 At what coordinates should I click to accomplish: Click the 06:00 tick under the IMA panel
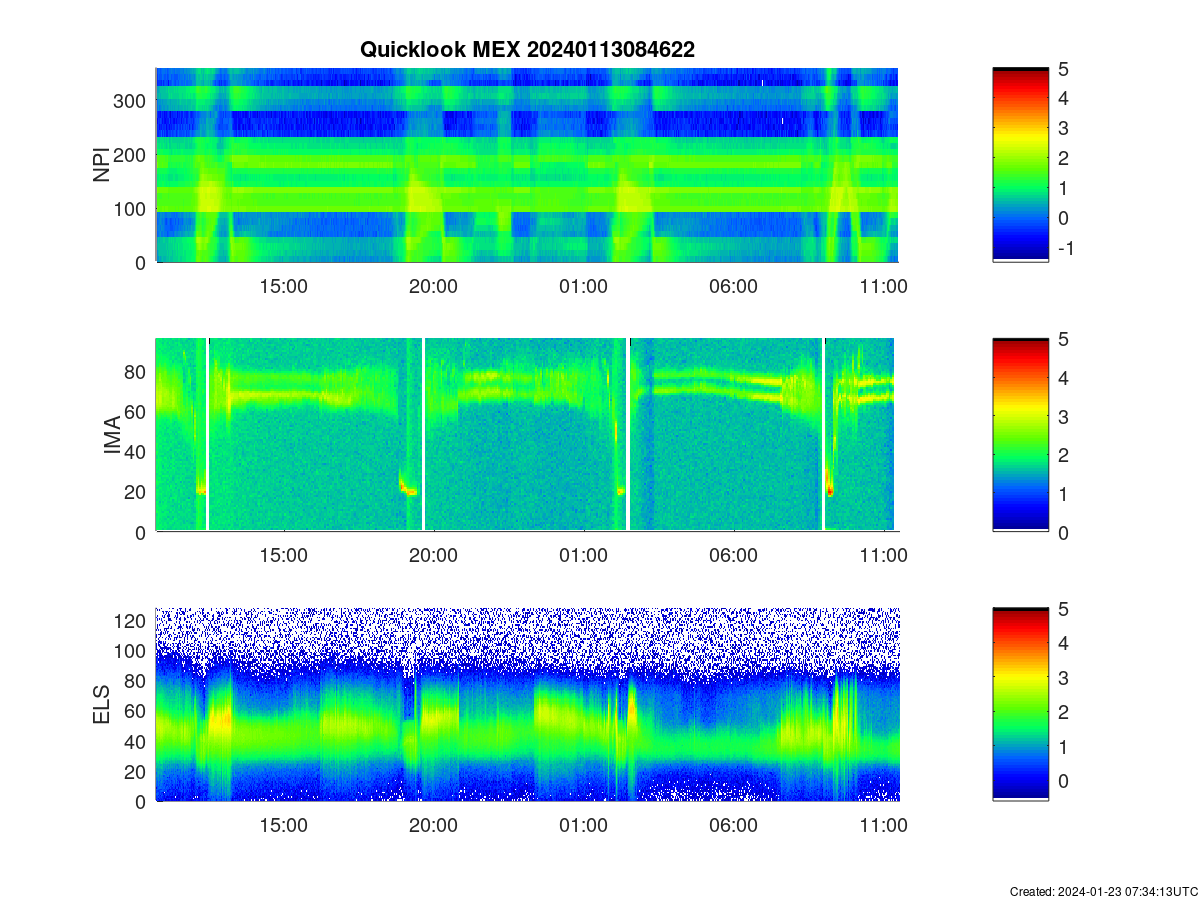coord(733,556)
